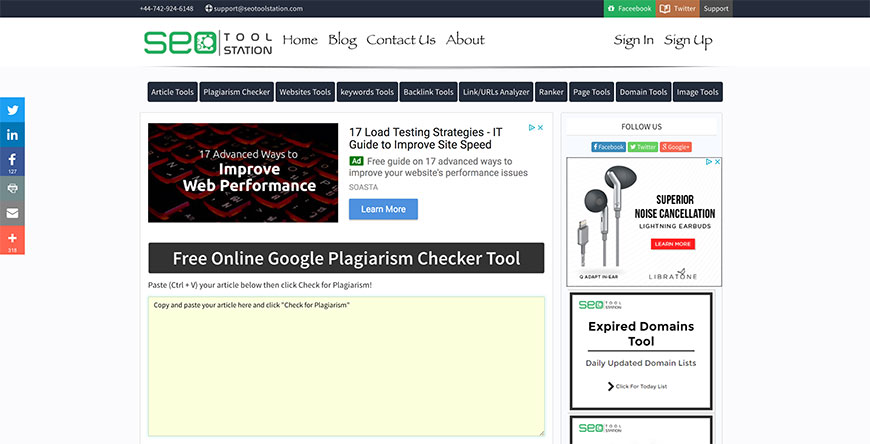
Task: Click the Twitter share icon in left sidebar
Action: tap(12, 110)
